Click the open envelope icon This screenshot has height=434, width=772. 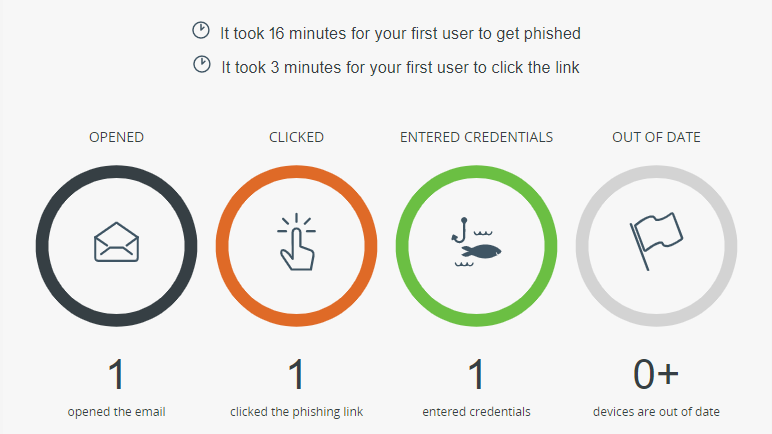116,242
